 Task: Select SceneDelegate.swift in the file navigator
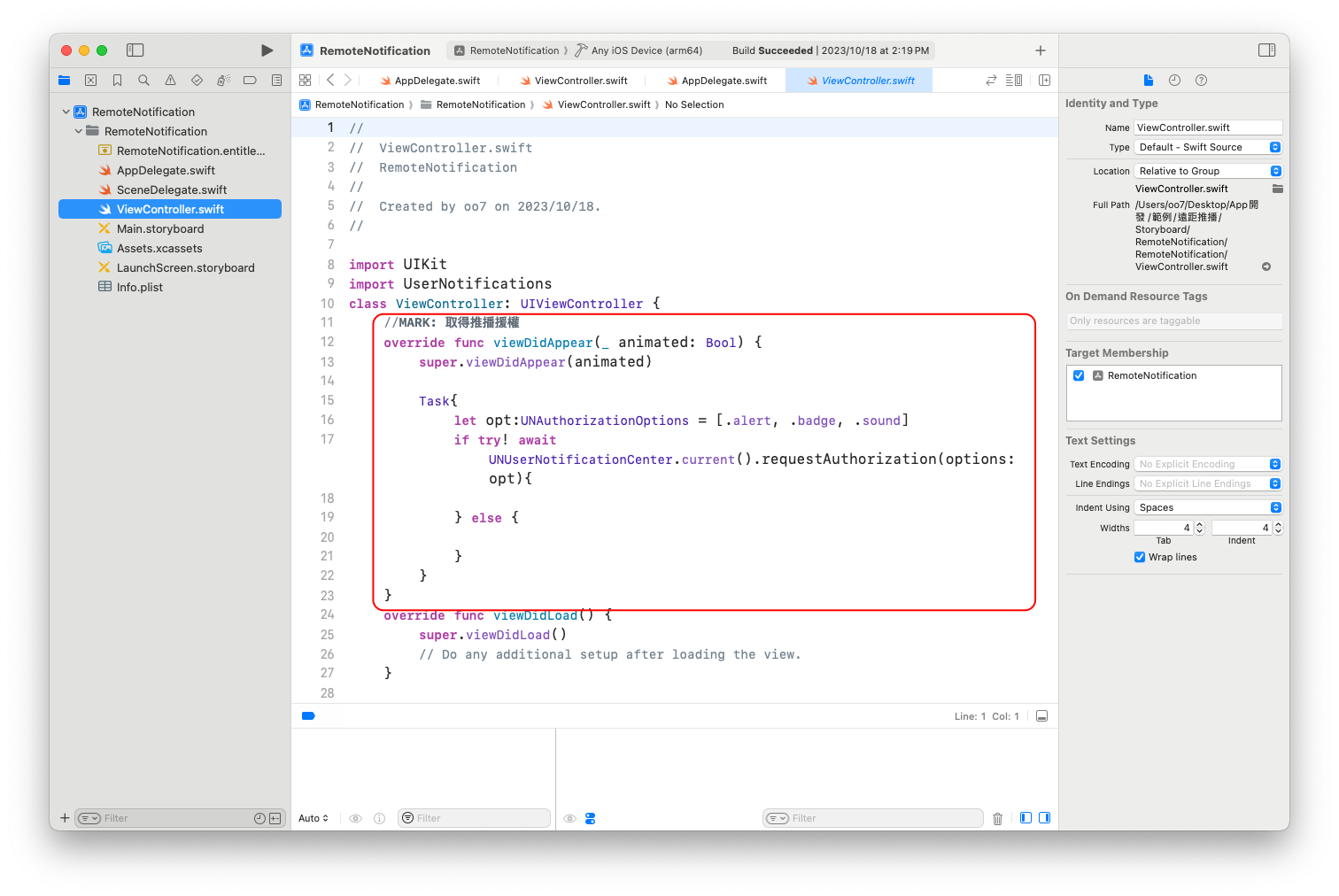coord(172,189)
